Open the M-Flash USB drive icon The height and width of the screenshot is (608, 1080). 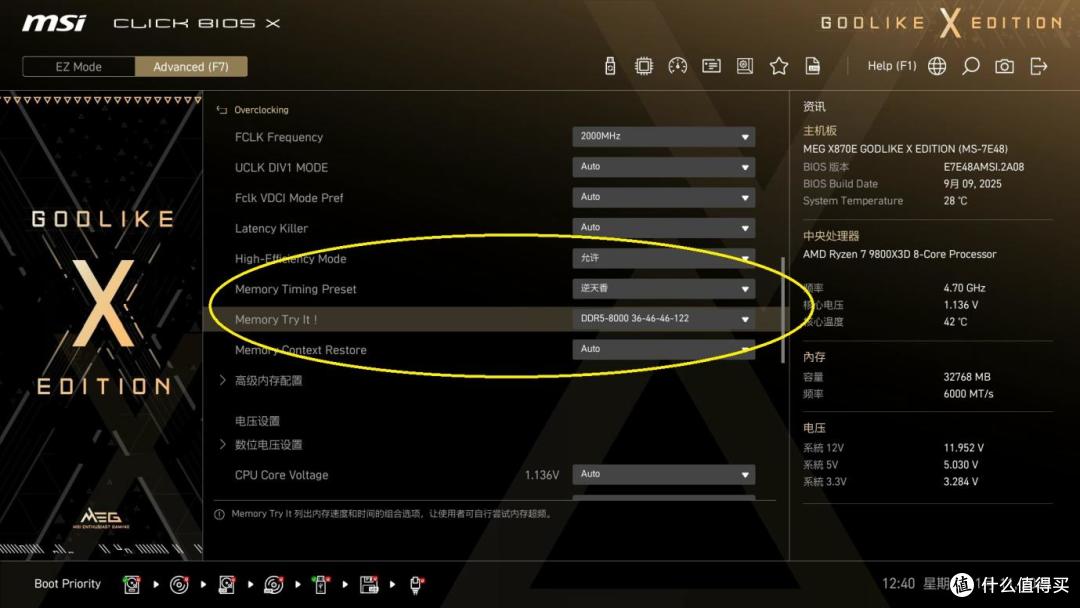click(610, 66)
